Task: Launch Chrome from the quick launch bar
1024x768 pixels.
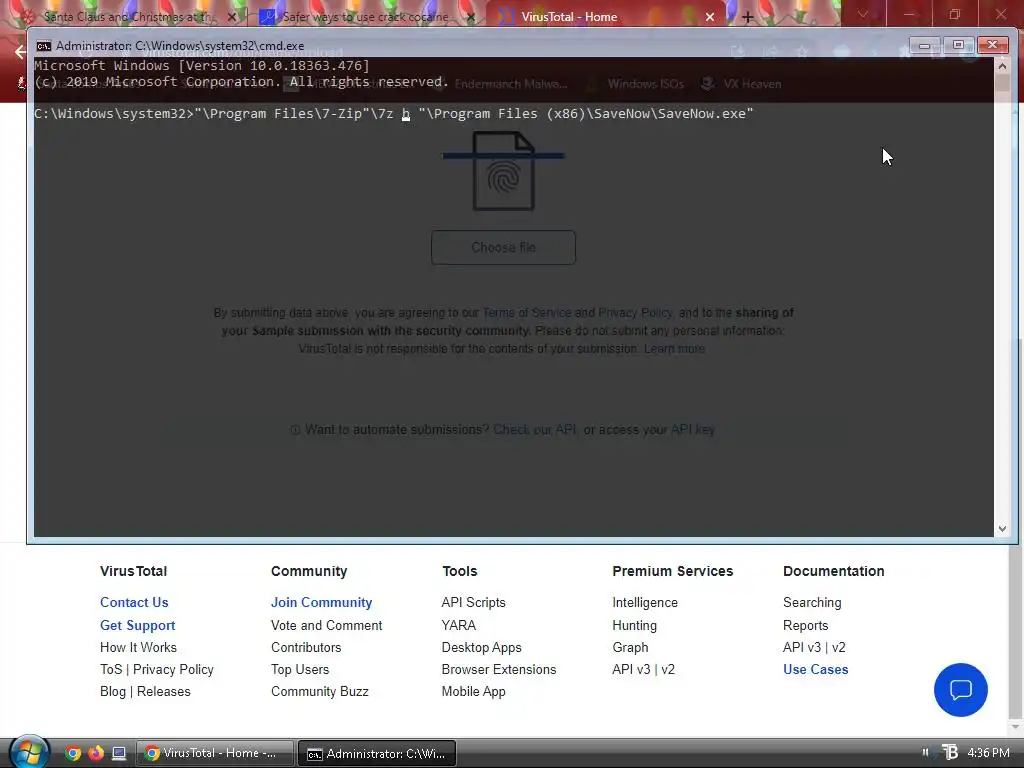Action: click(x=73, y=753)
